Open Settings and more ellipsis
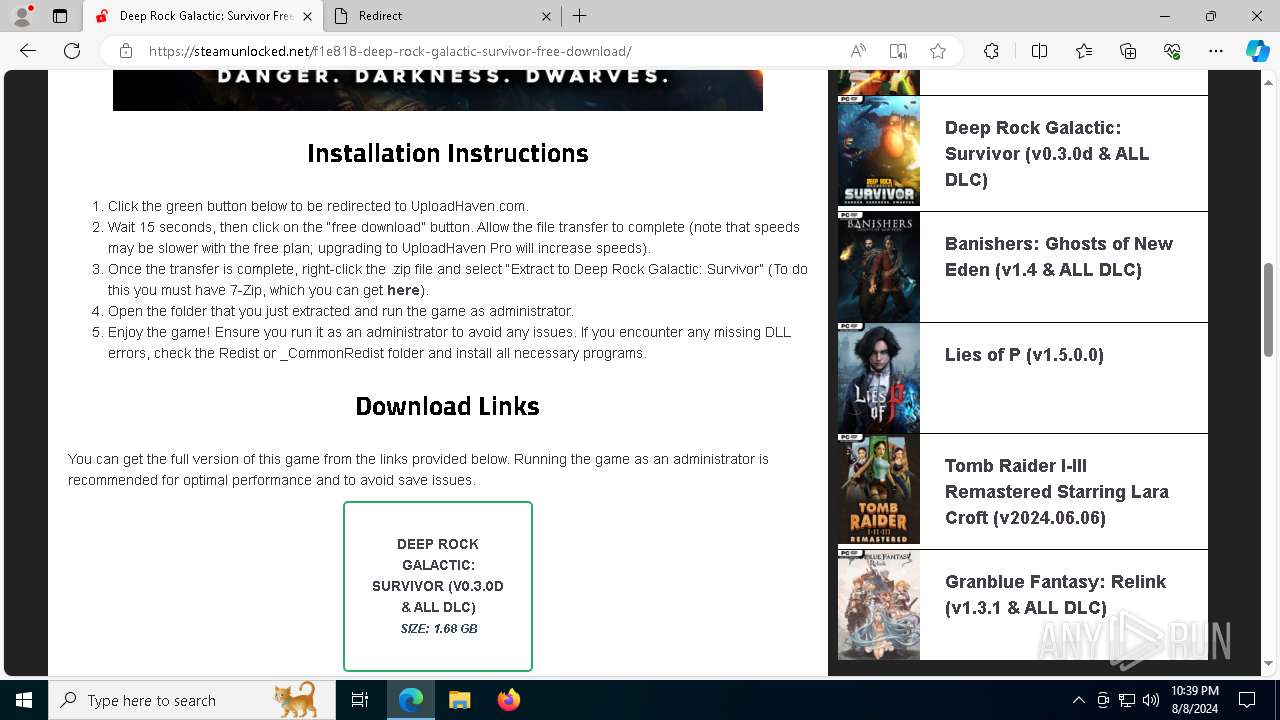The width and height of the screenshot is (1280, 720). [x=1216, y=51]
